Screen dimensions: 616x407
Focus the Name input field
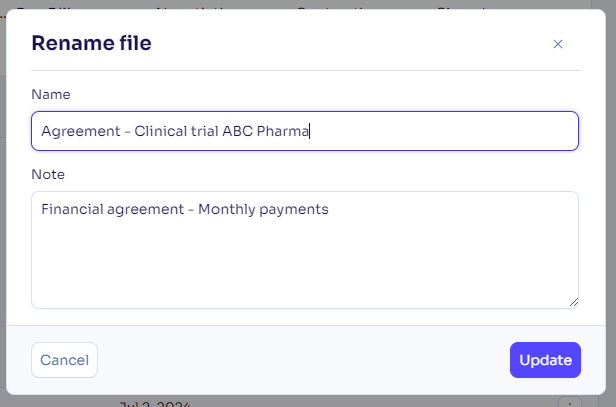[440, 131]
